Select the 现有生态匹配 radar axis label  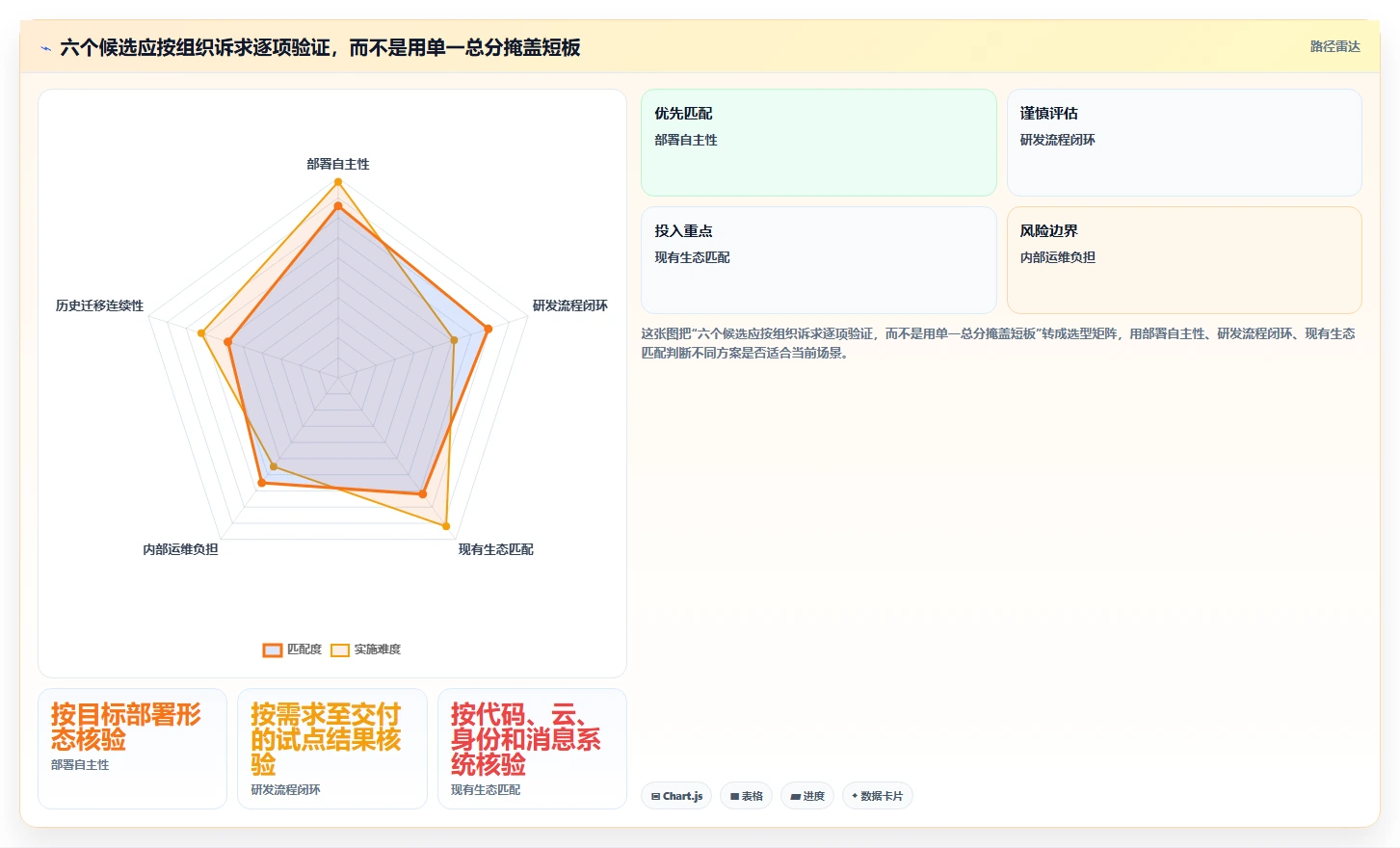tap(496, 549)
